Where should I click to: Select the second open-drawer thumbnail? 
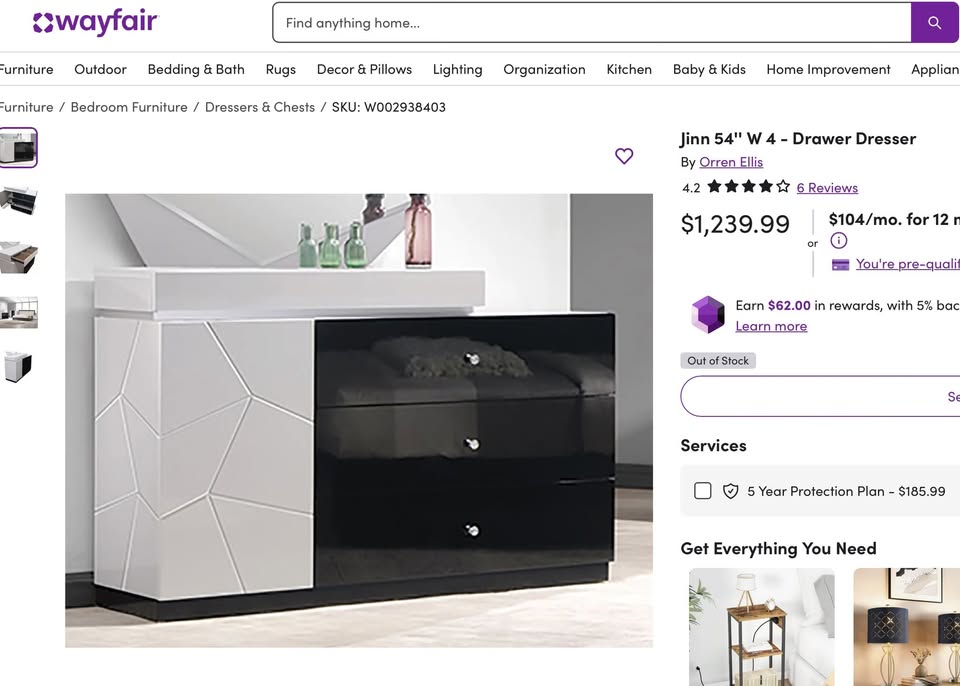pyautogui.click(x=18, y=257)
